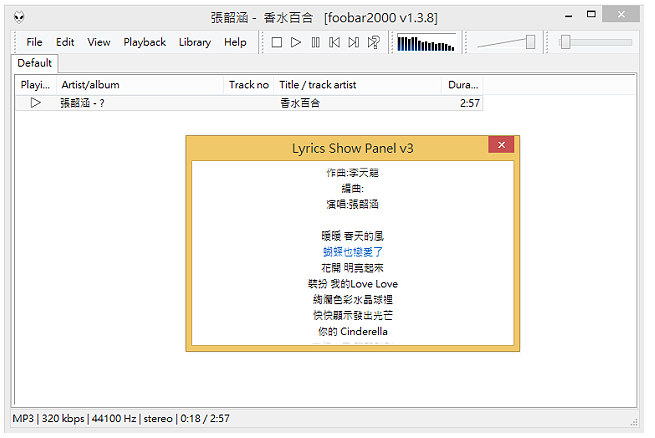The height and width of the screenshot is (438, 655).
Task: Click the 2:57 duration cell
Action: coord(470,103)
